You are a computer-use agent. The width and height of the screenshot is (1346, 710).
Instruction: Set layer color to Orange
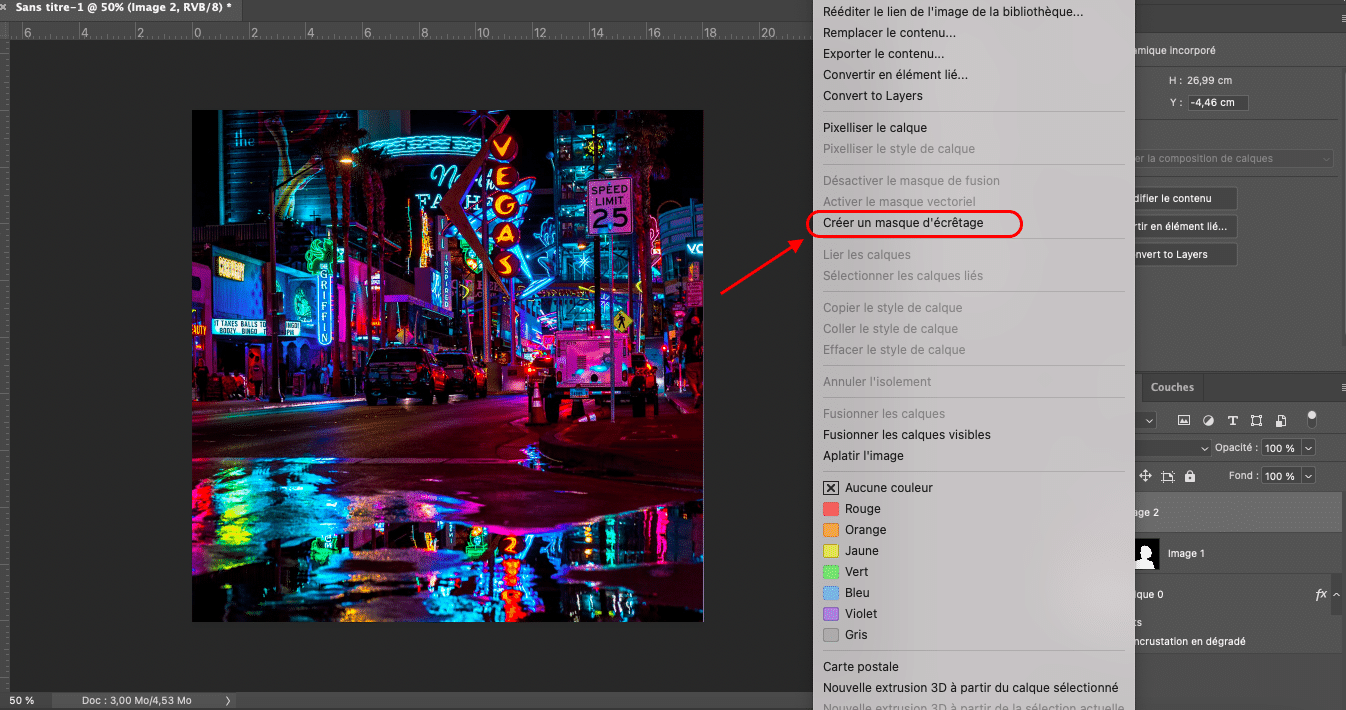point(854,530)
